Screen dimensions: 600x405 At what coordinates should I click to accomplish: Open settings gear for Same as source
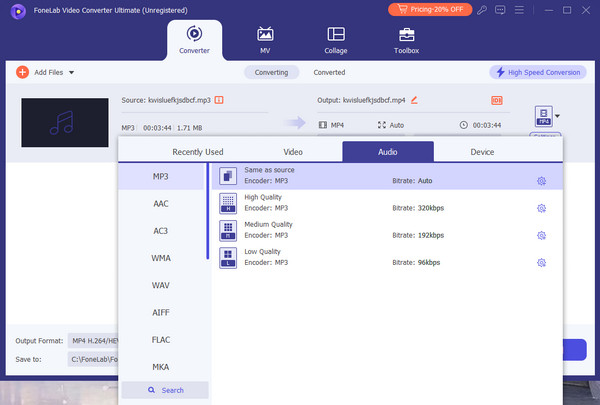coord(541,181)
